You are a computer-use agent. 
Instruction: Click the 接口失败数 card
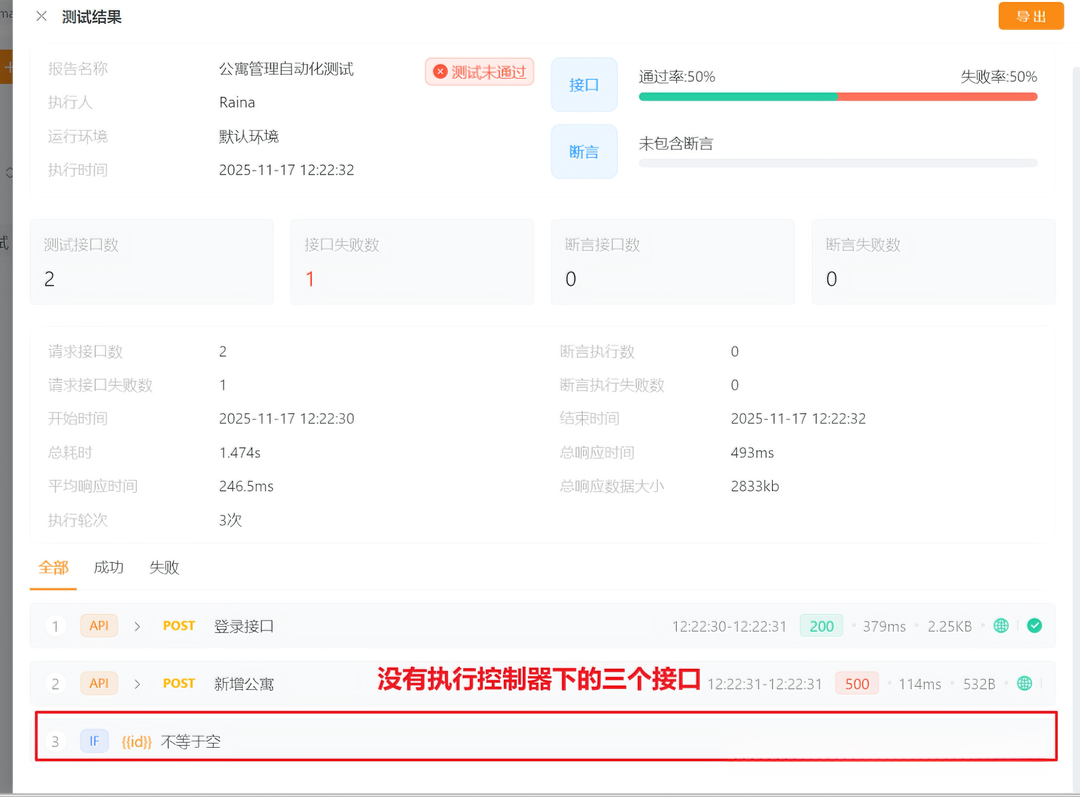pyautogui.click(x=412, y=262)
